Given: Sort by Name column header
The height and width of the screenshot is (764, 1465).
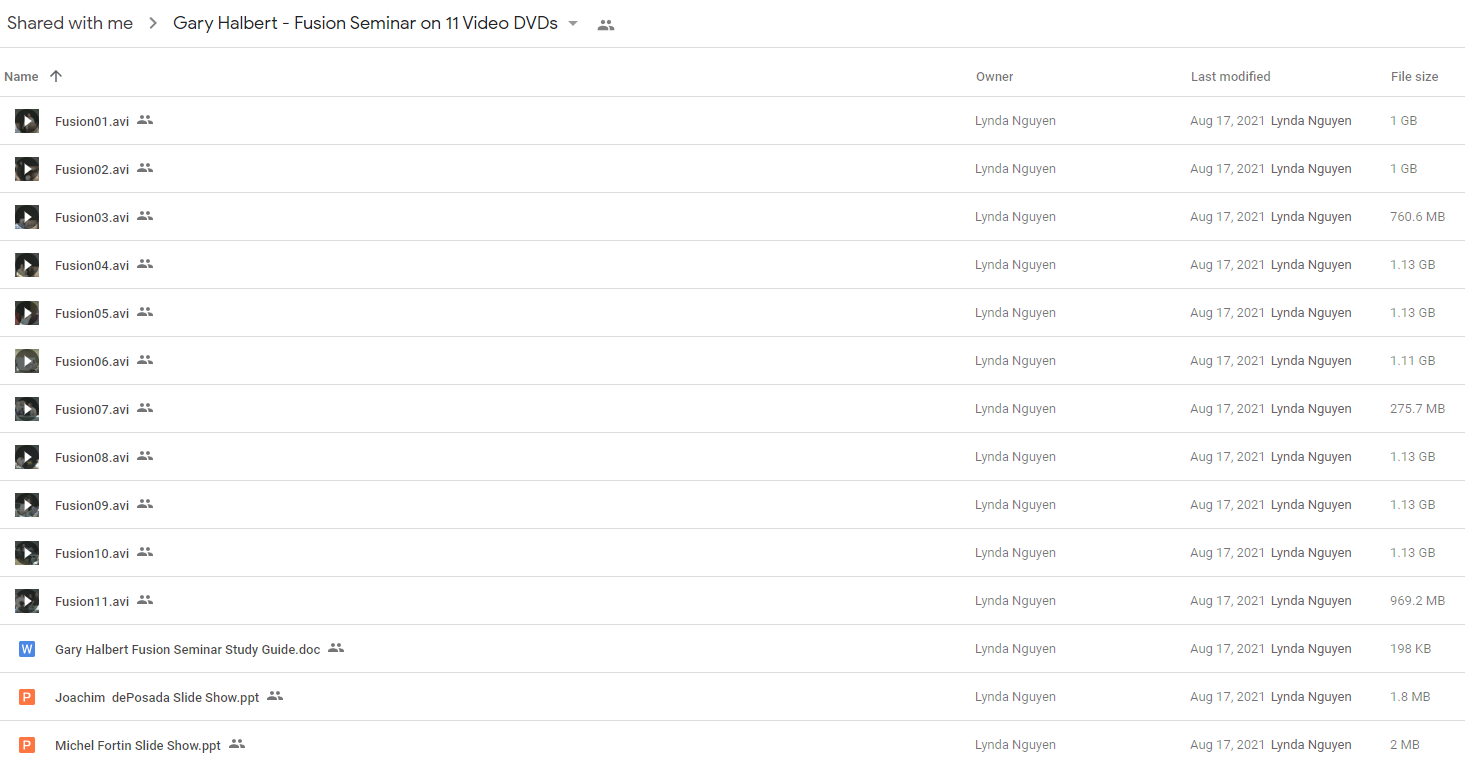Looking at the screenshot, I should pyautogui.click(x=21, y=76).
